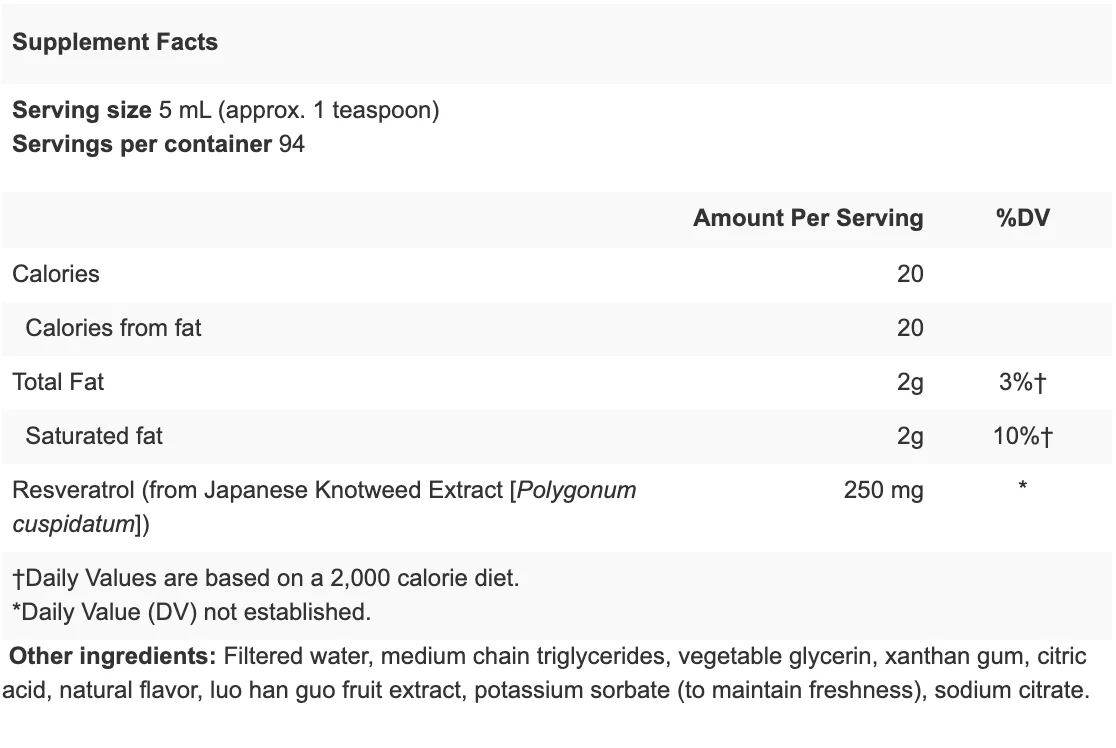Click the Calories amount value of 20
Viewport: 1116px width, 748px height.
coord(910,274)
